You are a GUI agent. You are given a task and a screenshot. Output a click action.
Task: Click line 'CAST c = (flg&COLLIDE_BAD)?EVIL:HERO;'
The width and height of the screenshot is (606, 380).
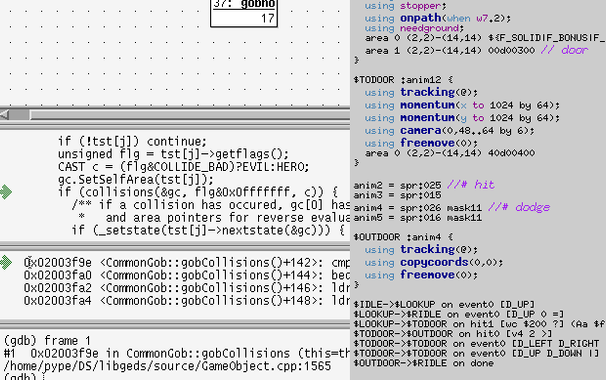click(x=184, y=167)
